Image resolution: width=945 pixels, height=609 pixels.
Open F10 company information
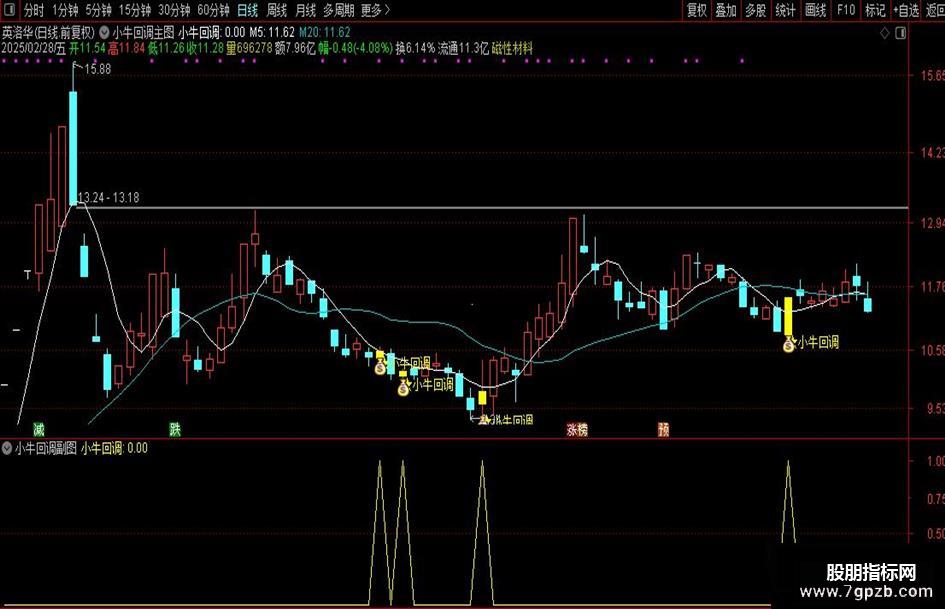(846, 10)
